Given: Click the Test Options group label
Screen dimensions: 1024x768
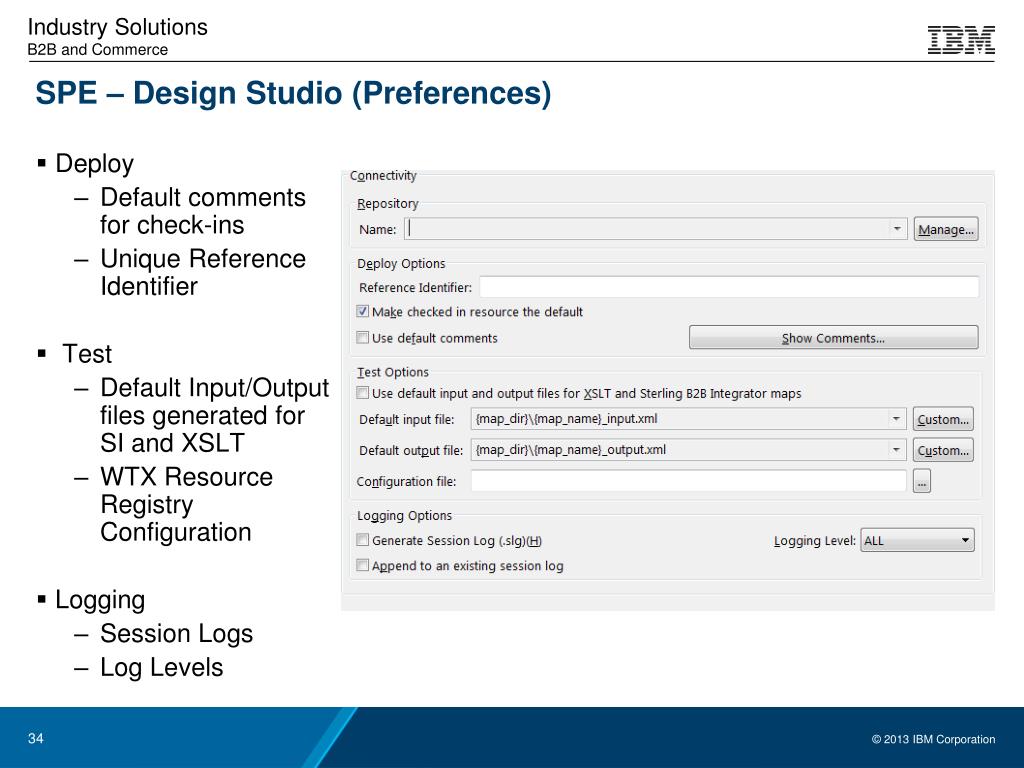Looking at the screenshot, I should (392, 372).
